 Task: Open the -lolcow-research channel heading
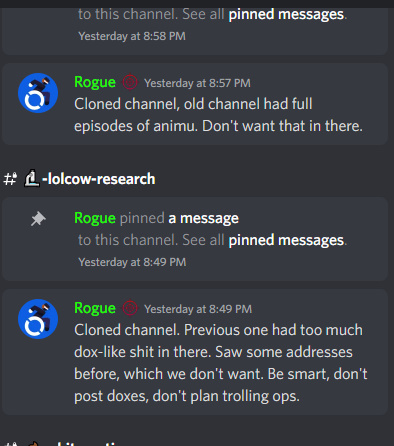pos(79,179)
